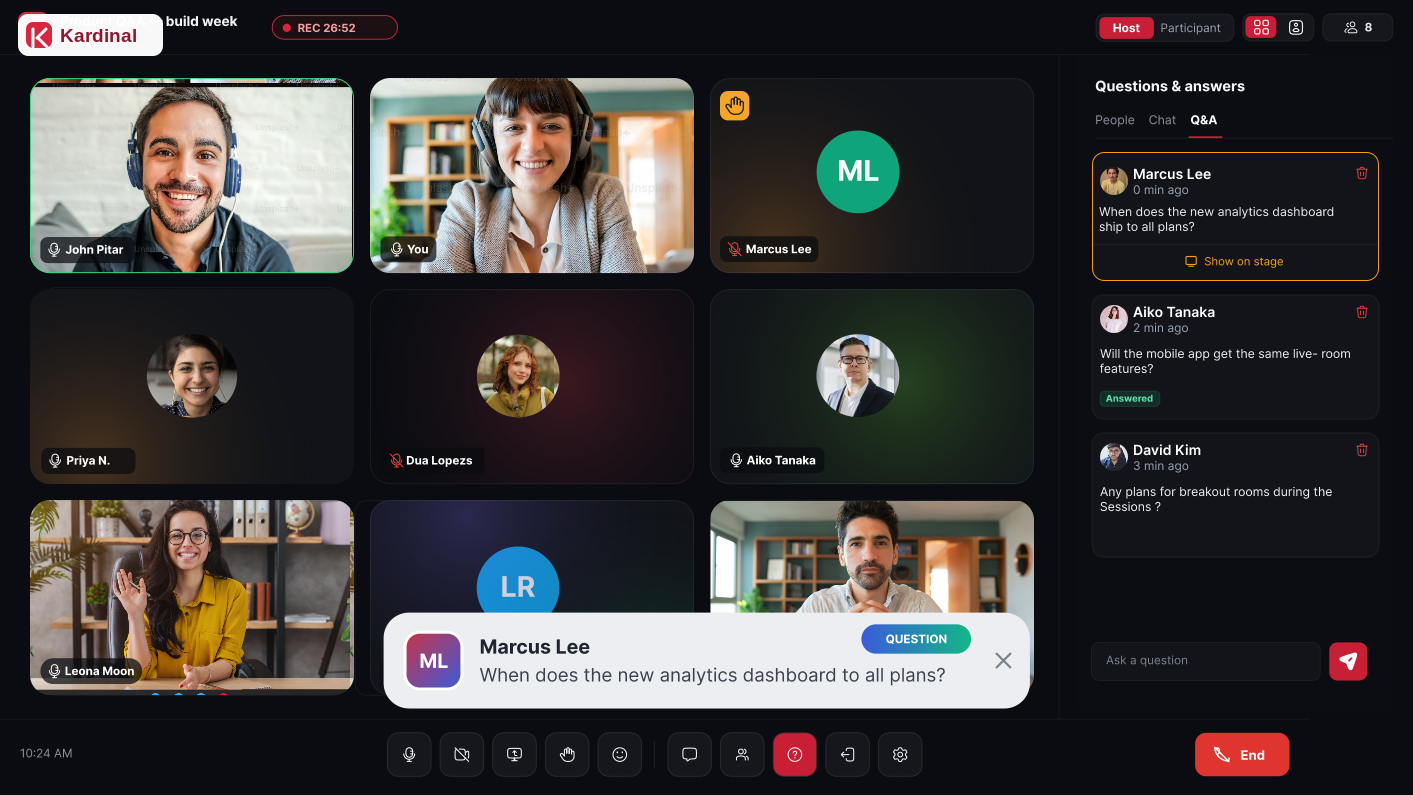The height and width of the screenshot is (795, 1413).
Task: Toggle the red Q&A toolbar button
Action: (795, 755)
